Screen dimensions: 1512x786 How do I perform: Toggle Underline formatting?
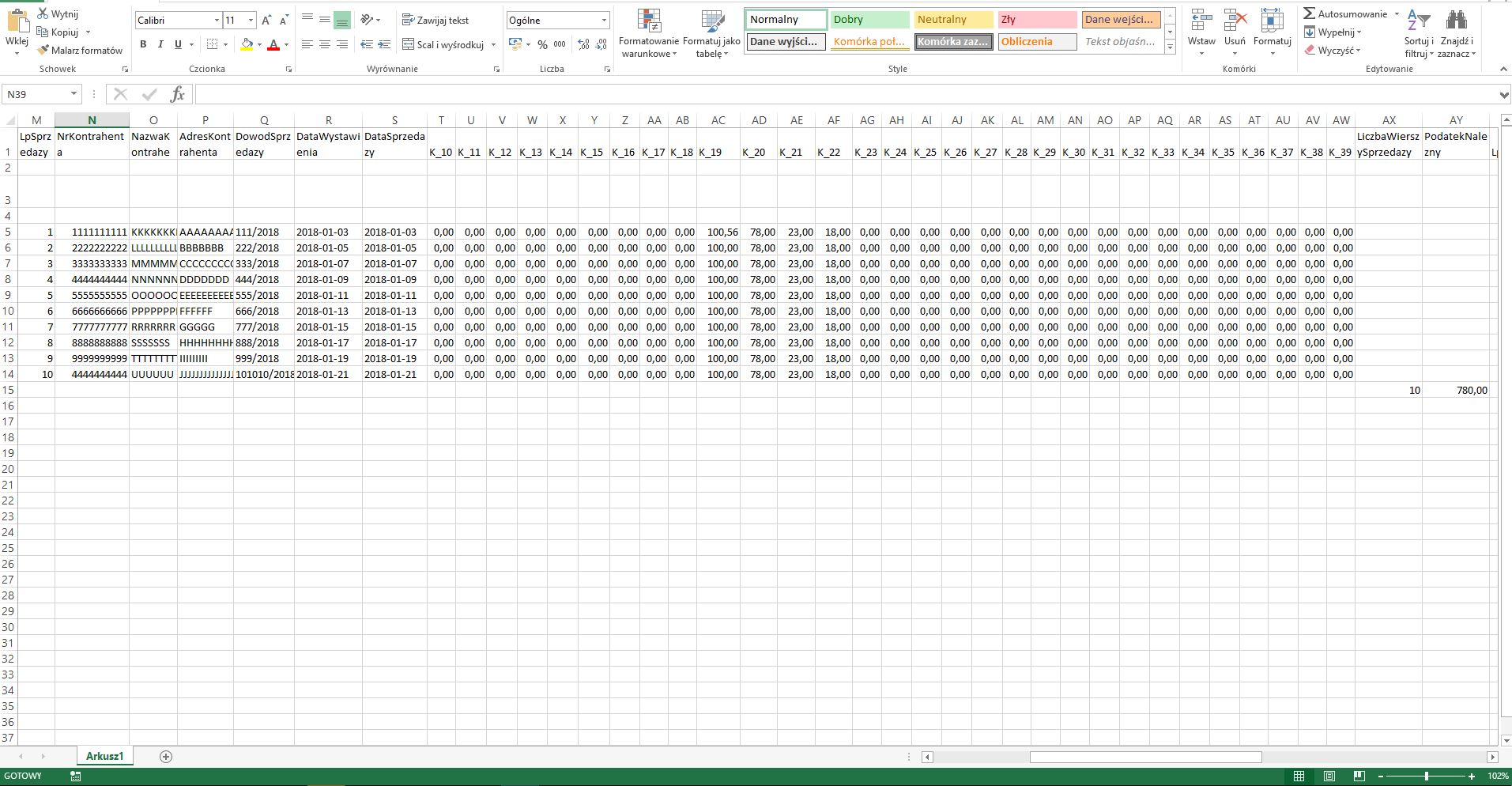click(178, 44)
